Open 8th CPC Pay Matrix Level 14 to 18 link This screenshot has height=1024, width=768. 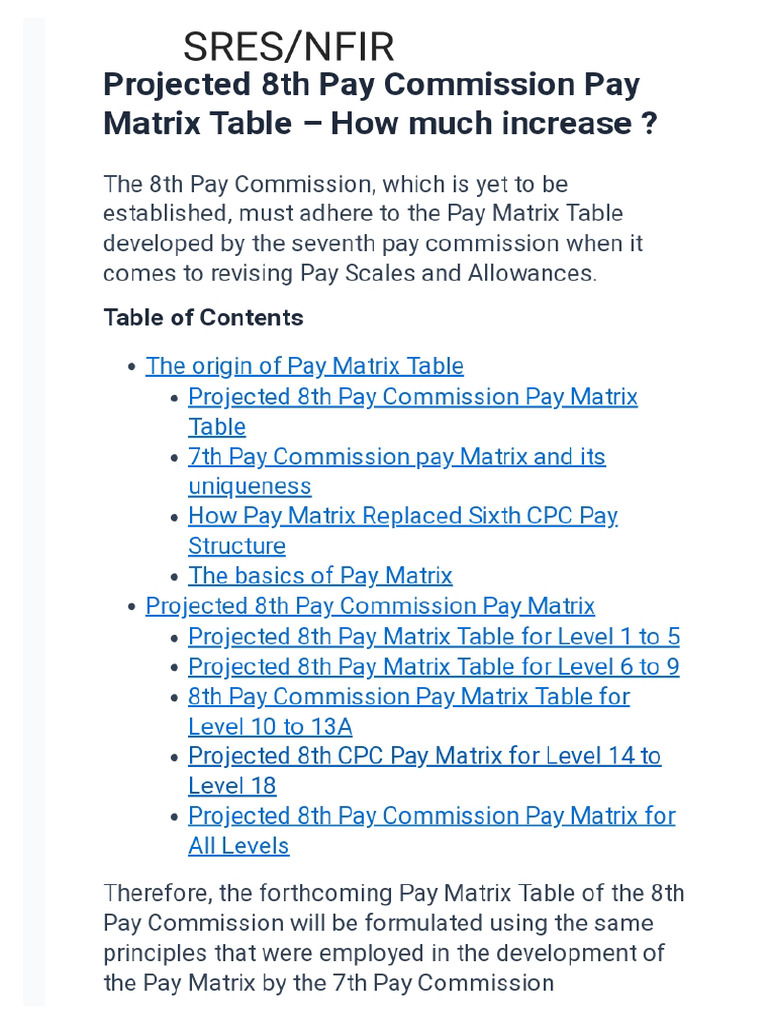[x=424, y=757]
